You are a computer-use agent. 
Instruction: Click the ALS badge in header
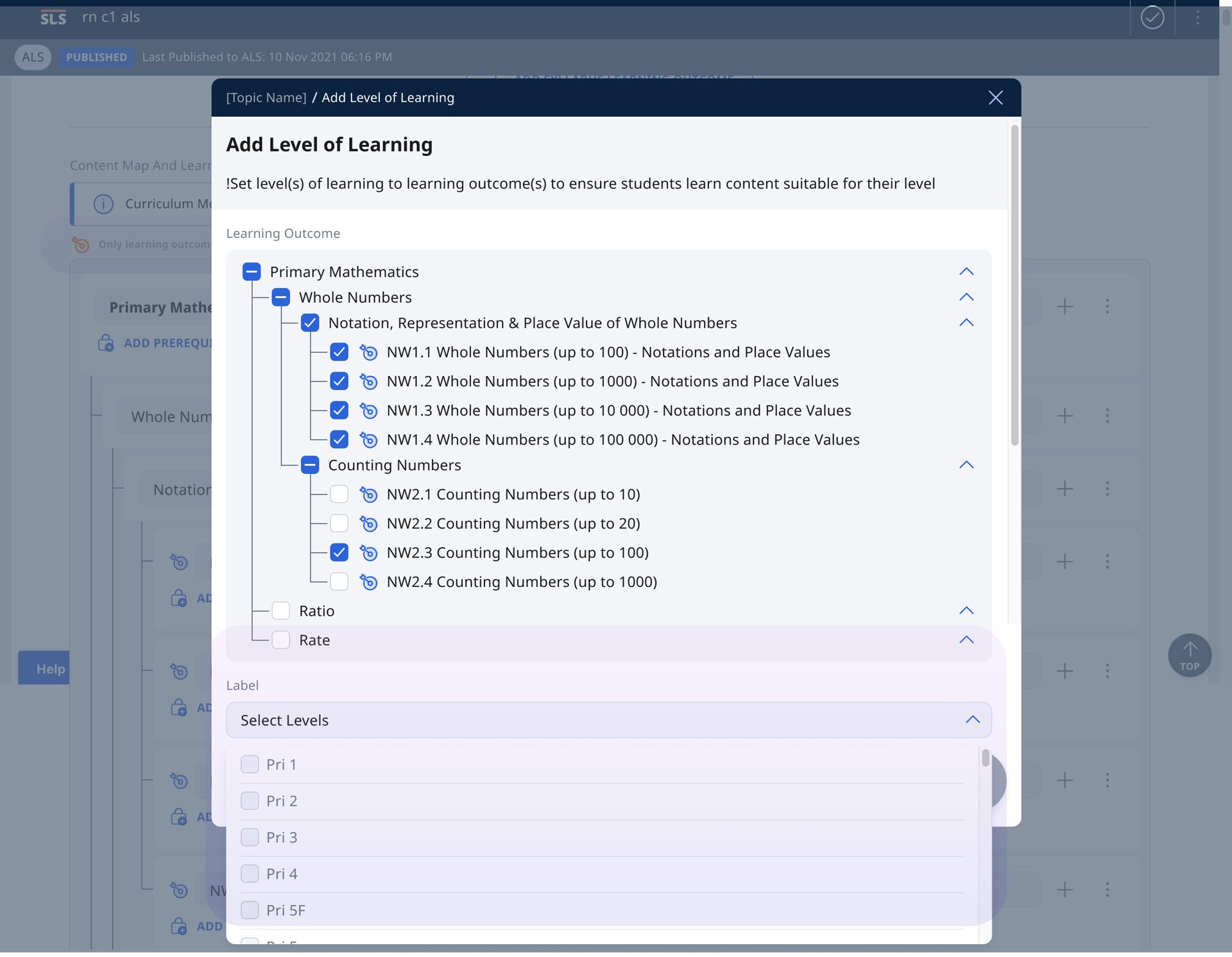click(33, 57)
